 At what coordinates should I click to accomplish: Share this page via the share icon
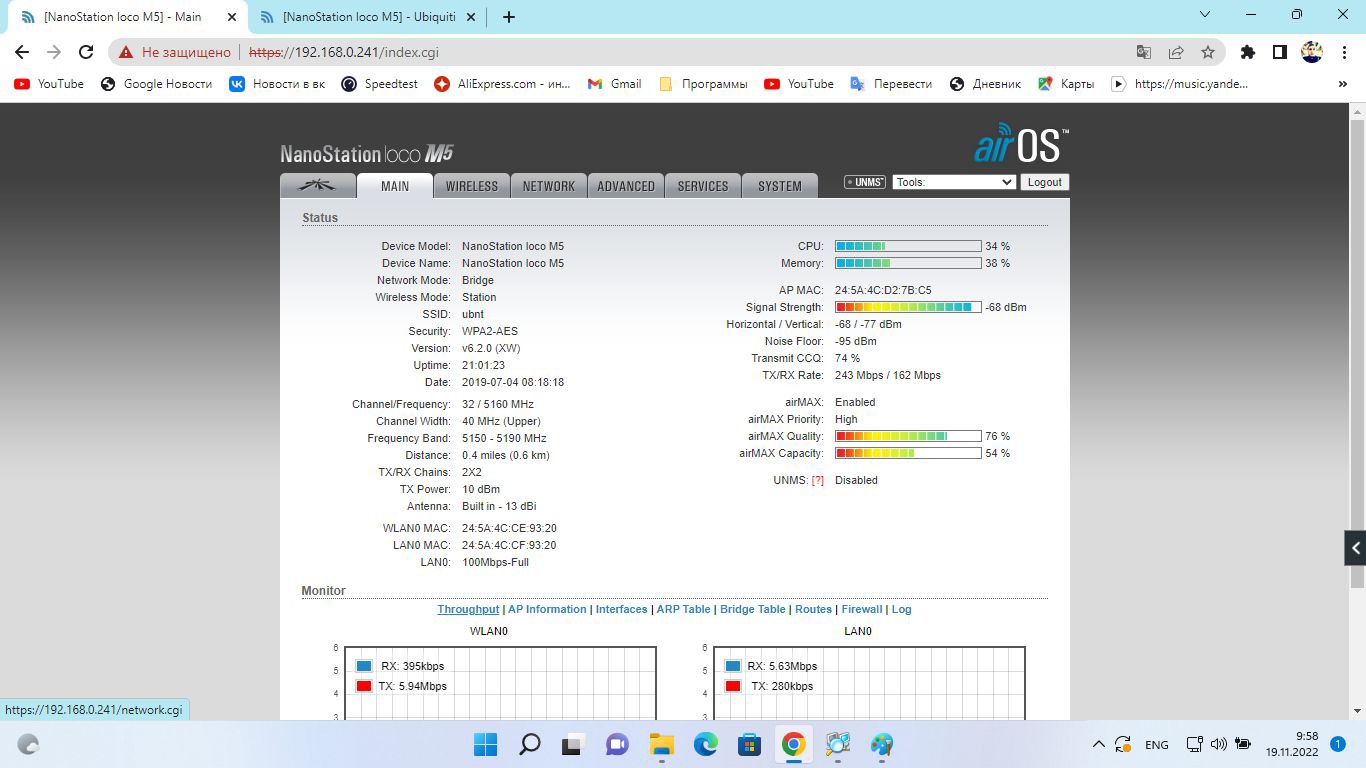coord(1176,52)
